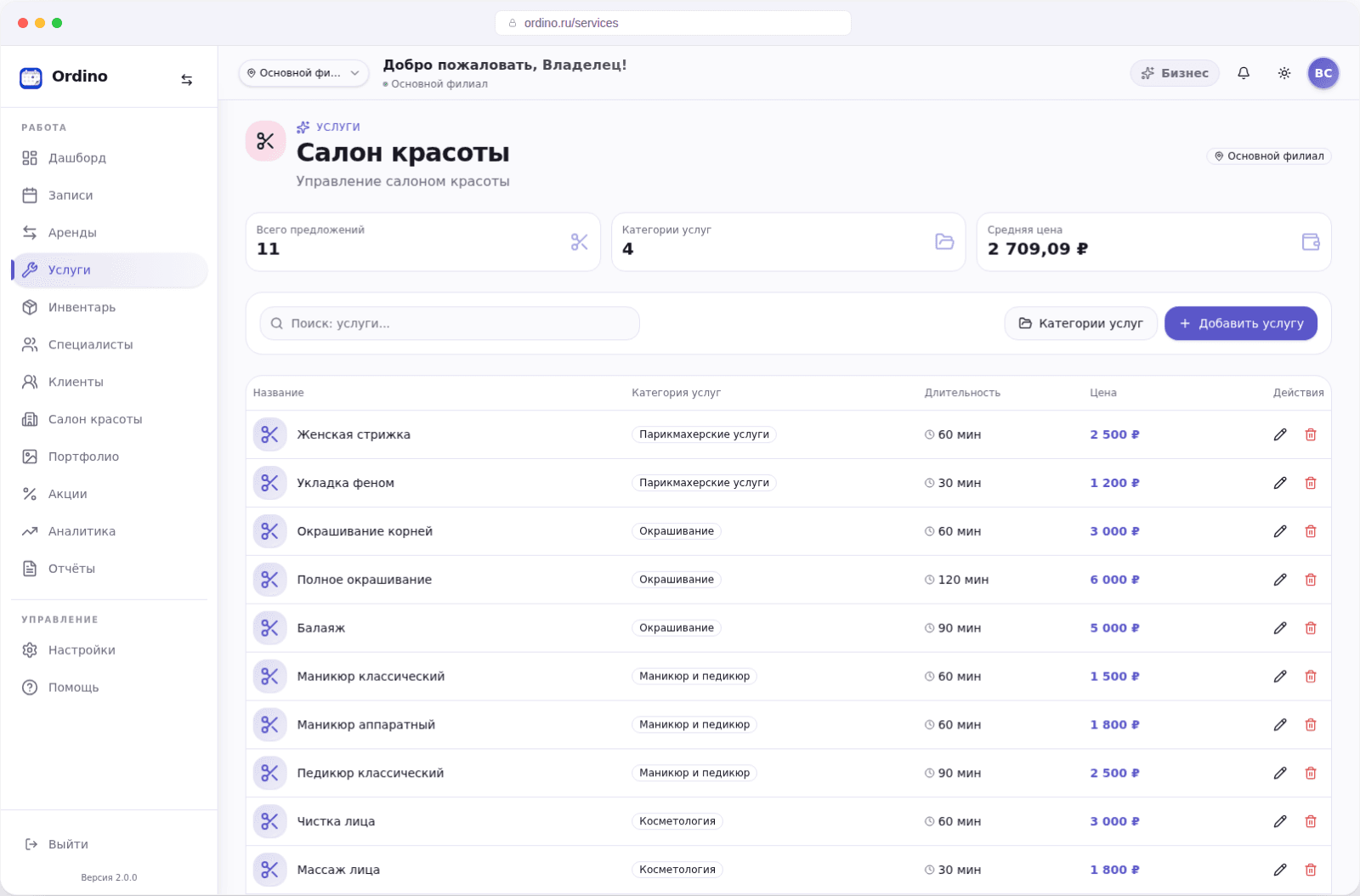Delete the Маникюр аппаратный service
Screen dimensions: 1360x896
click(x=1311, y=725)
